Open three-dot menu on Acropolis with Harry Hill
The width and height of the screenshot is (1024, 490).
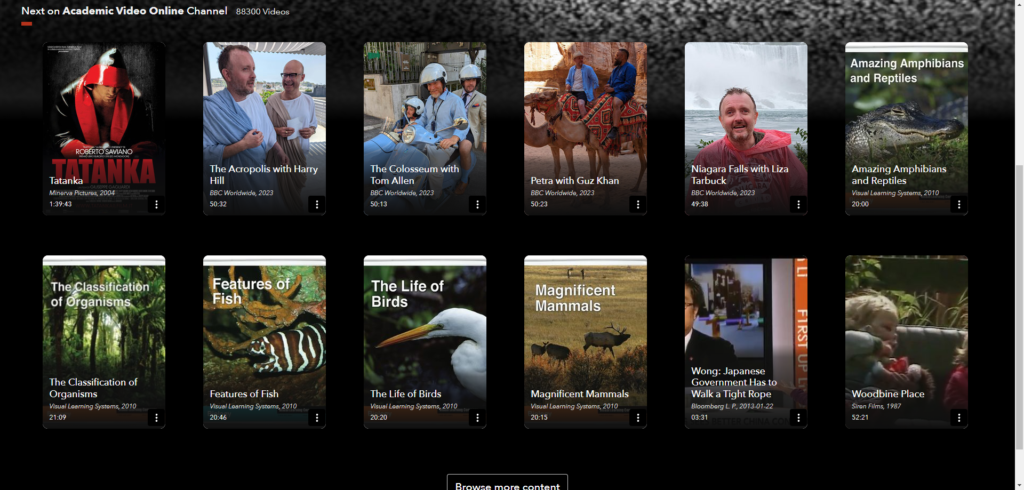click(317, 204)
